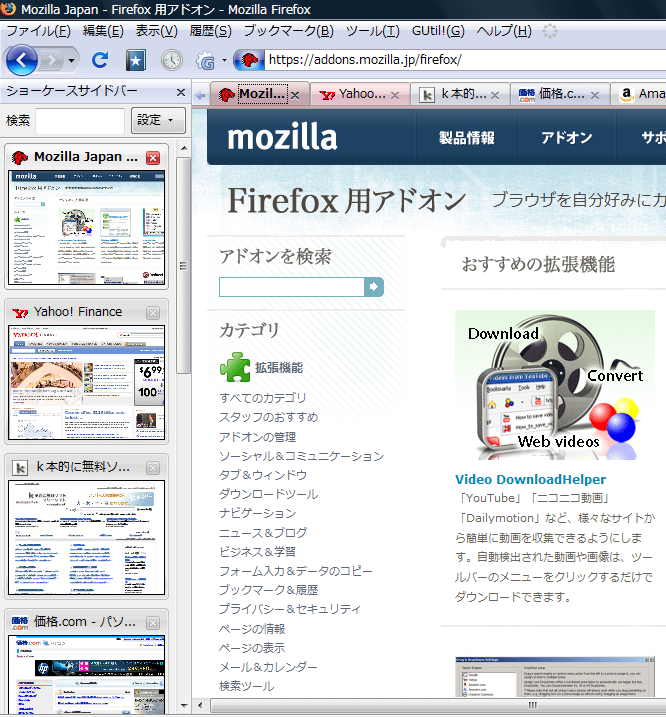Viewport: 666px width, 717px height.
Task: Click the sidebar vertical scrollbar thumb
Action: coord(184,266)
